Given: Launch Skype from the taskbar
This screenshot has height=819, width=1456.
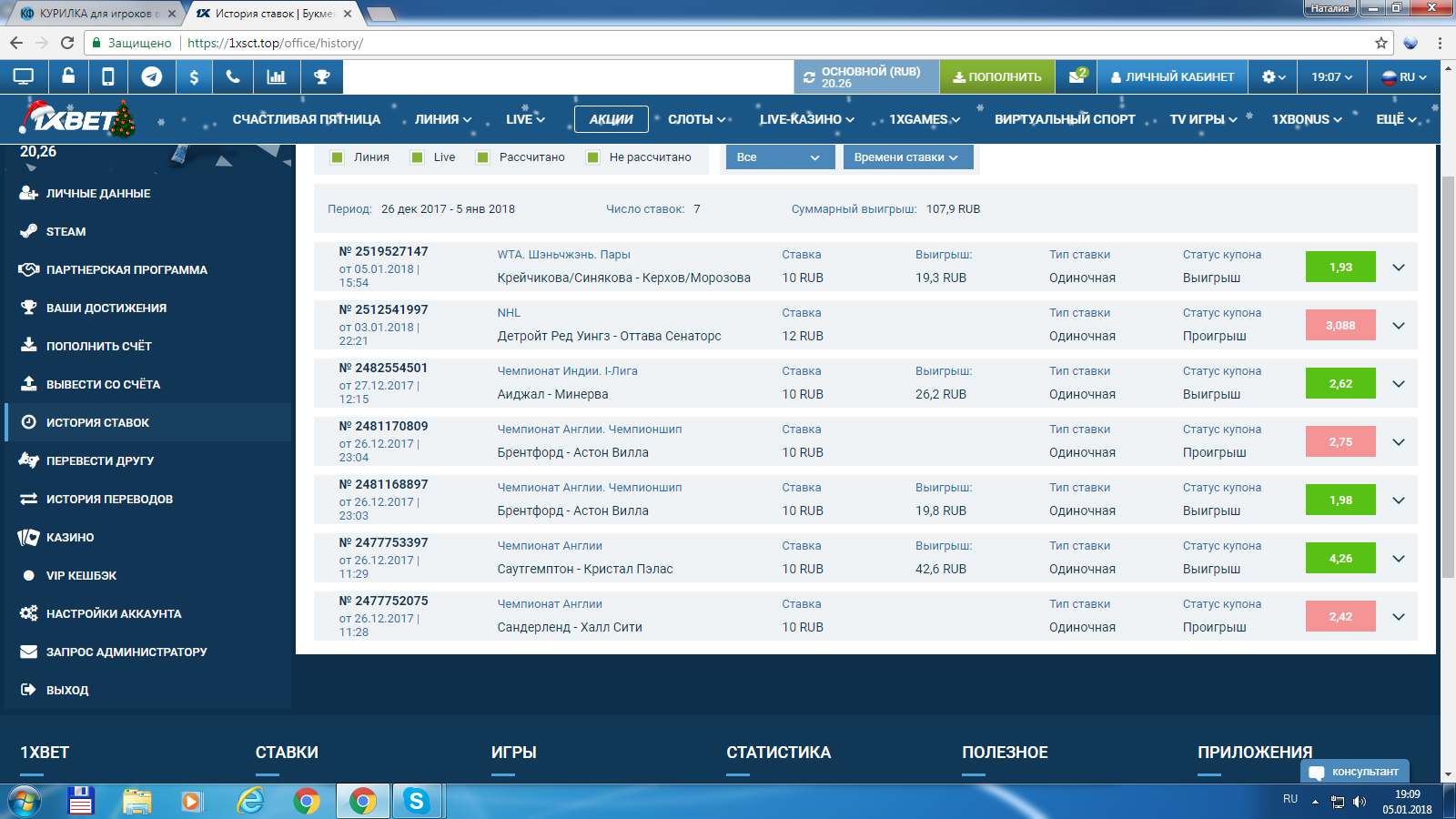Looking at the screenshot, I should (417, 801).
